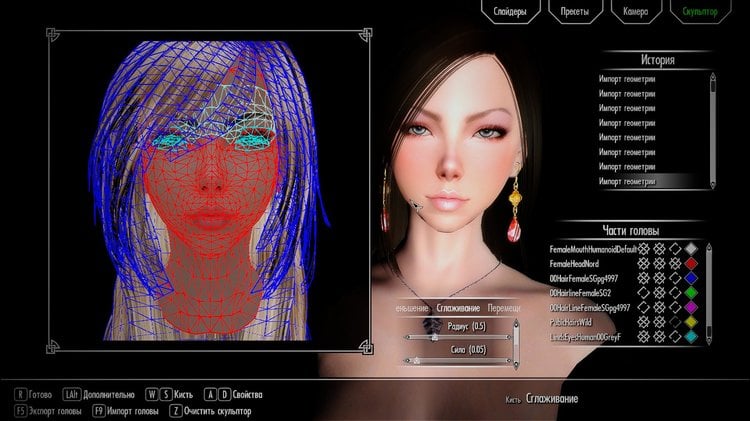Click the F9 key icon for import
750x421 pixels.
99,411
